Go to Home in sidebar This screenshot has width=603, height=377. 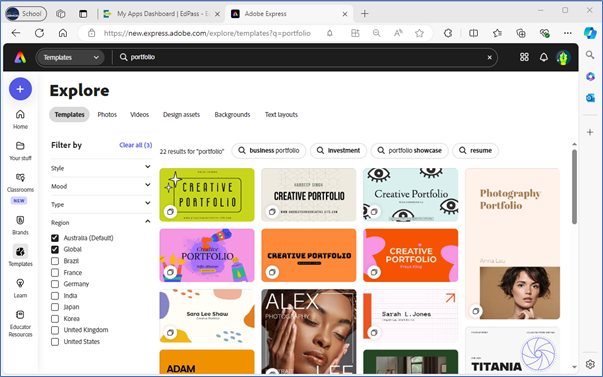[x=20, y=119]
